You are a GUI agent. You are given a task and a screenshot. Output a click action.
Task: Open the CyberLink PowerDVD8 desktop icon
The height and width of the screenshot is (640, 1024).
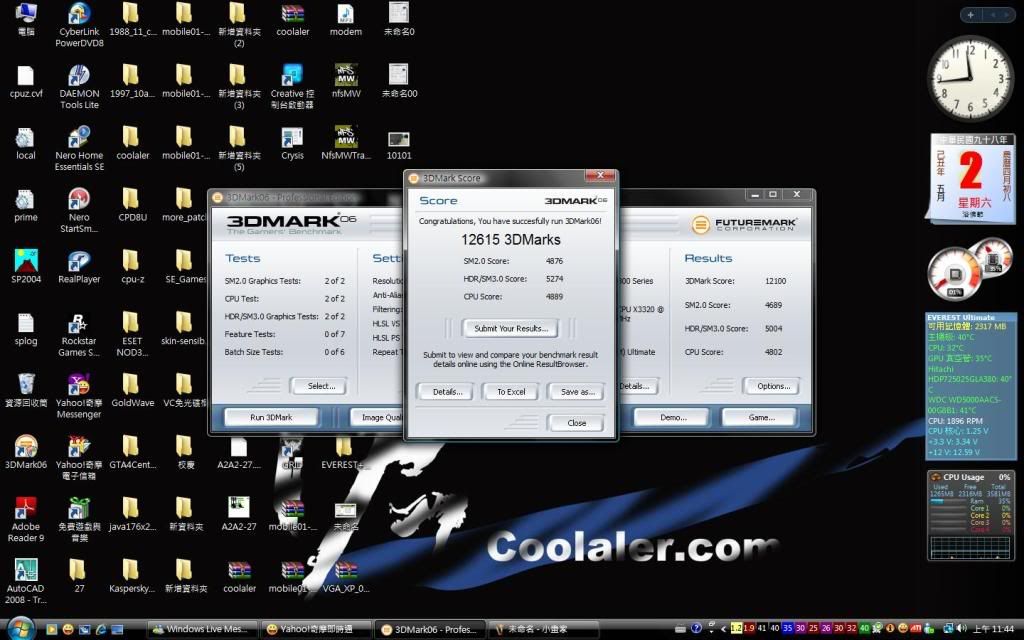pyautogui.click(x=79, y=15)
